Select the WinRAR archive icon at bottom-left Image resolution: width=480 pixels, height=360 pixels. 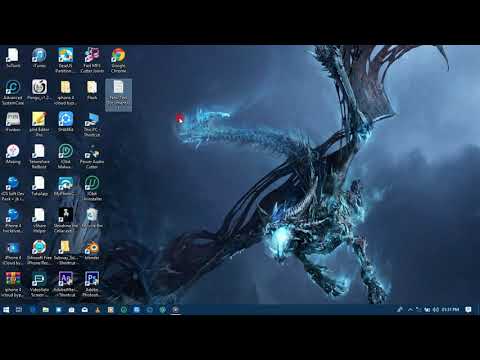(x=13, y=284)
